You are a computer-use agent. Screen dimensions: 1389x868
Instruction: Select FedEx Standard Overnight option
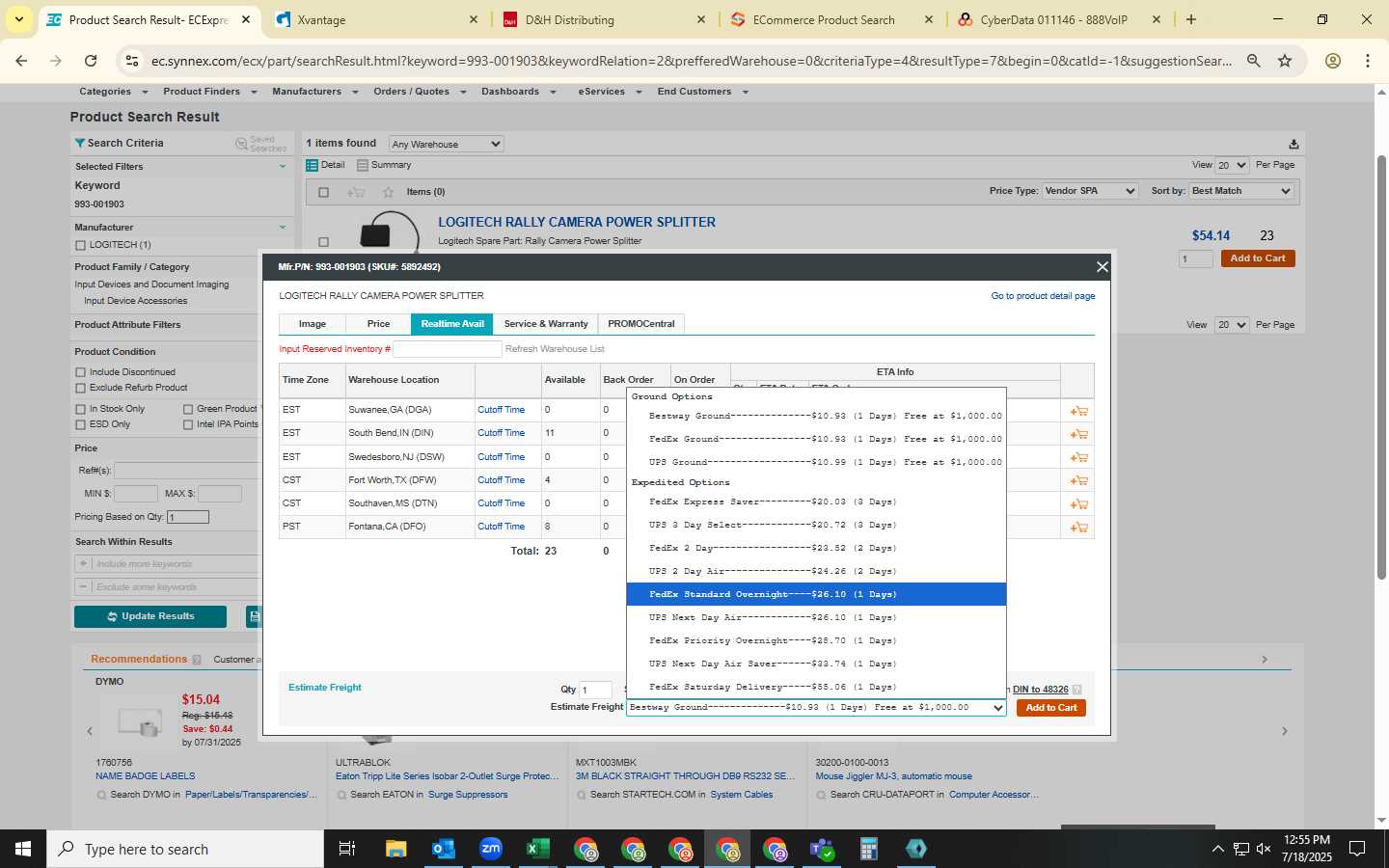tap(816, 594)
